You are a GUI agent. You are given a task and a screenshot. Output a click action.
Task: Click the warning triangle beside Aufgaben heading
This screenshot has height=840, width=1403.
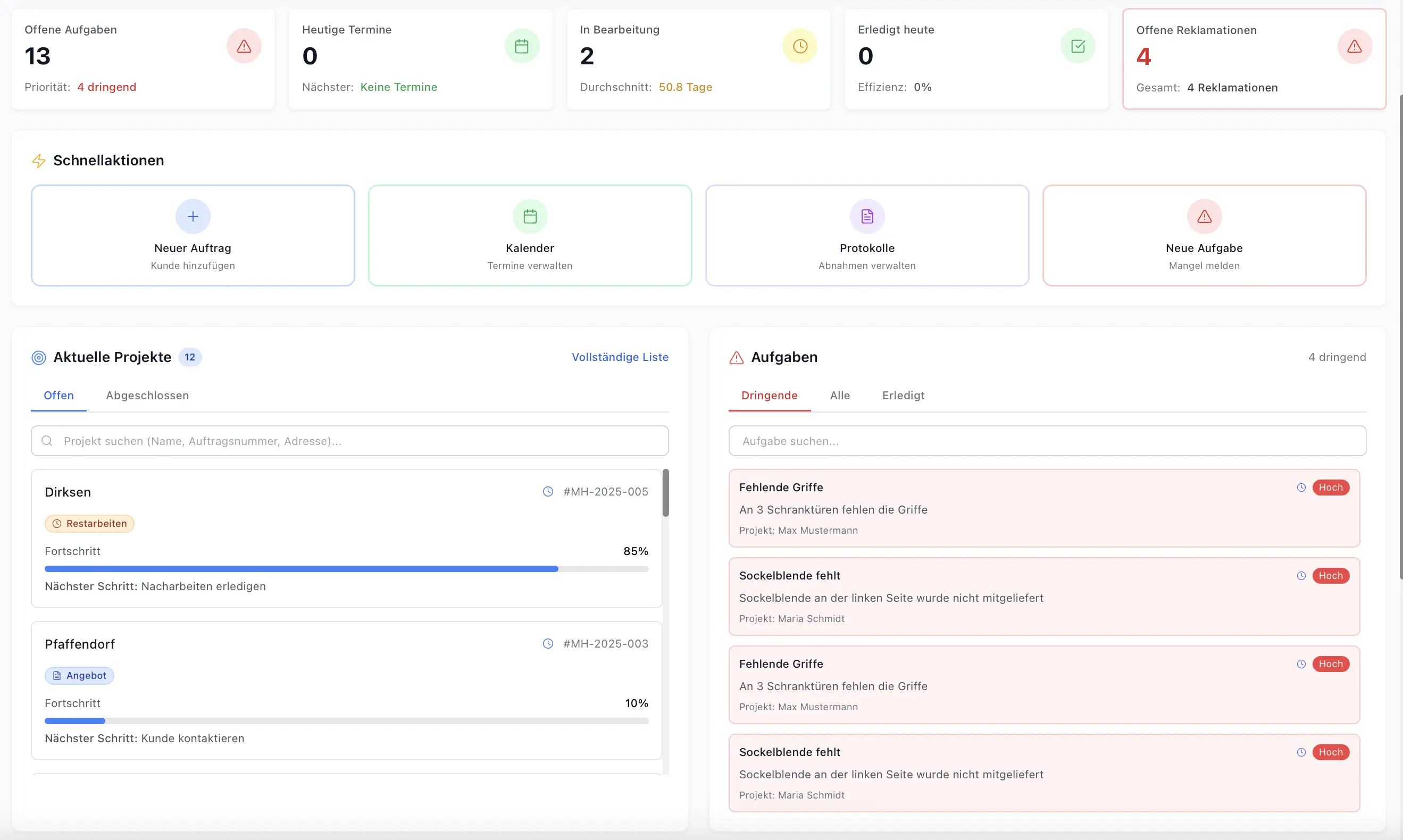pos(736,358)
